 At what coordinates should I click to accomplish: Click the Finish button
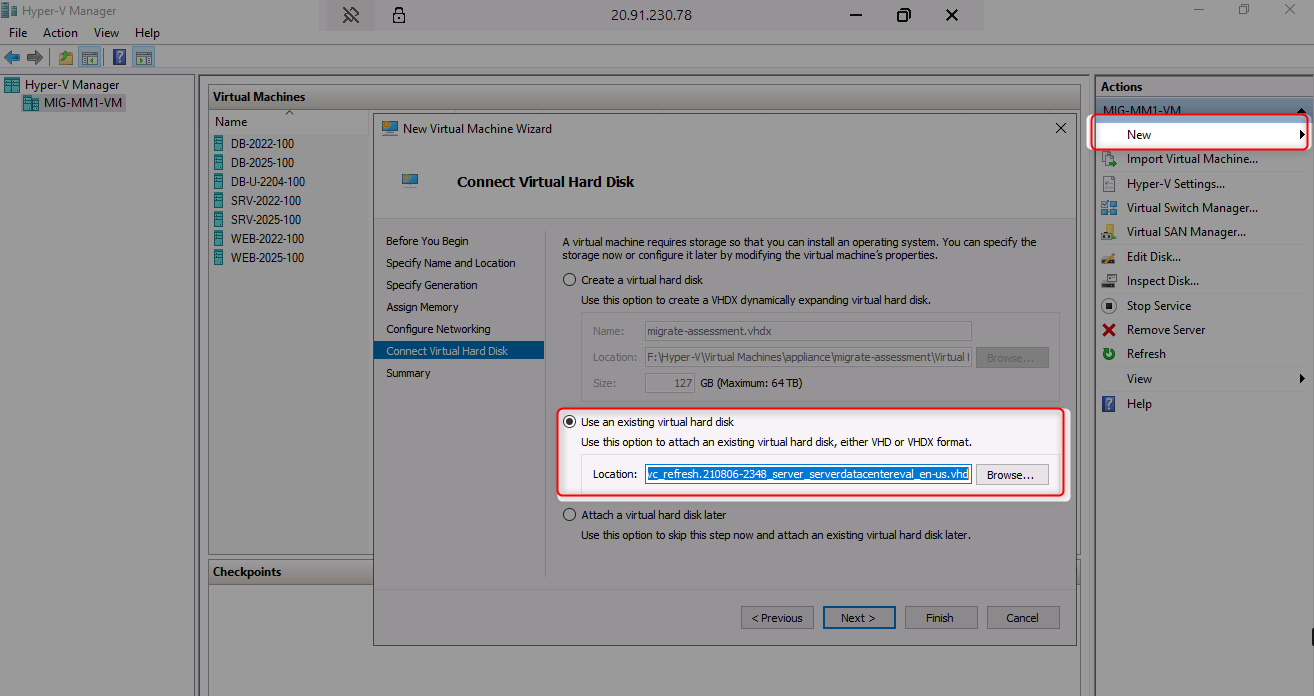[939, 618]
